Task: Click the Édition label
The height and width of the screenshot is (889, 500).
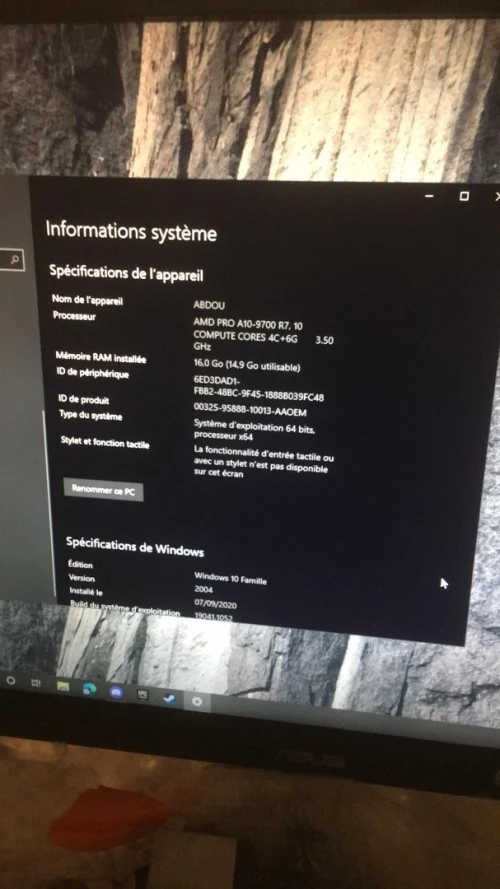Action: click(80, 564)
